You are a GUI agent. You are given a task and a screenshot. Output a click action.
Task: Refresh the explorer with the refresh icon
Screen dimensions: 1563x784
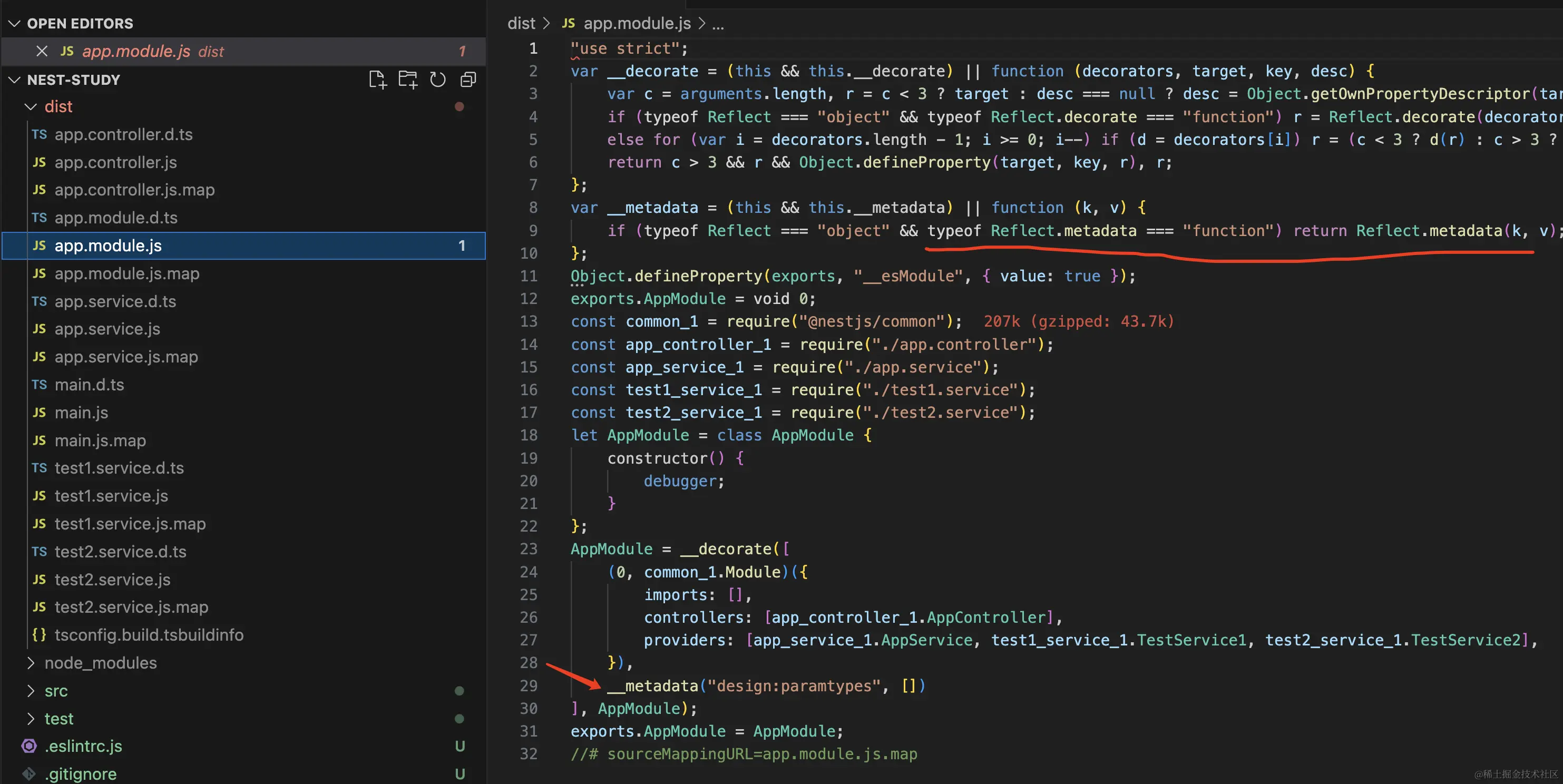coord(437,80)
